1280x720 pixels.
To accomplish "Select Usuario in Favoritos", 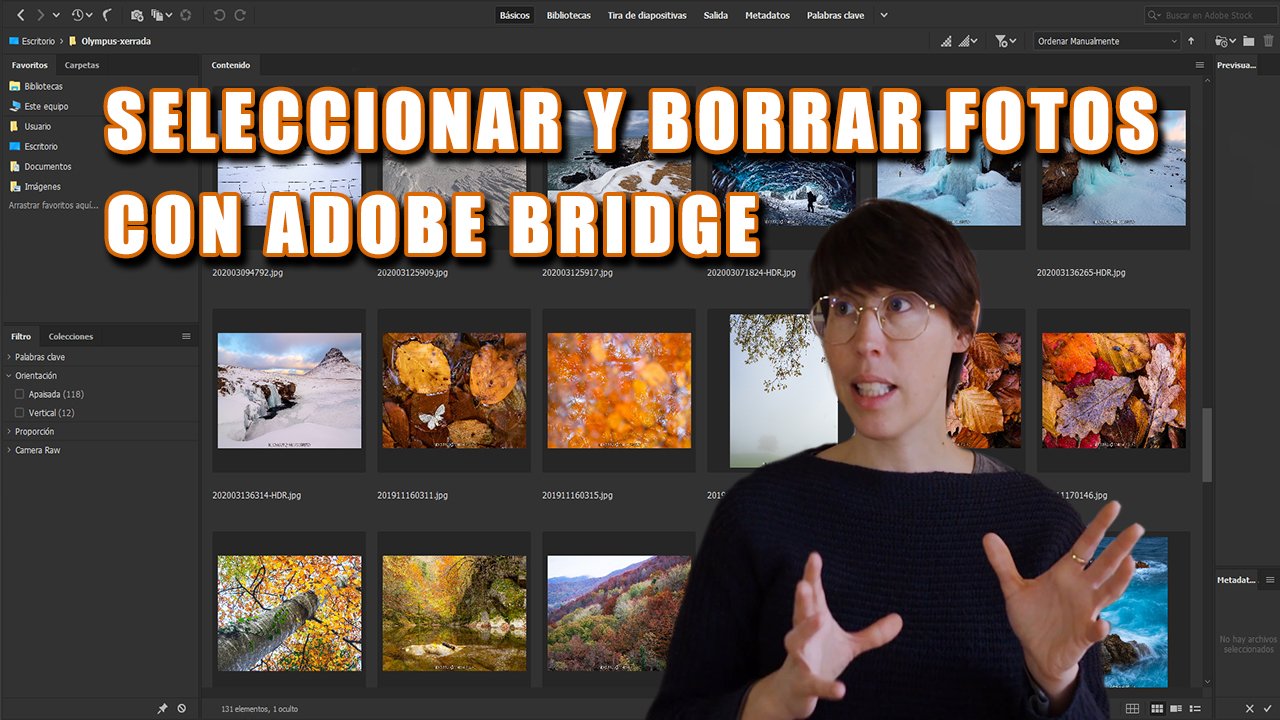I will [30, 126].
